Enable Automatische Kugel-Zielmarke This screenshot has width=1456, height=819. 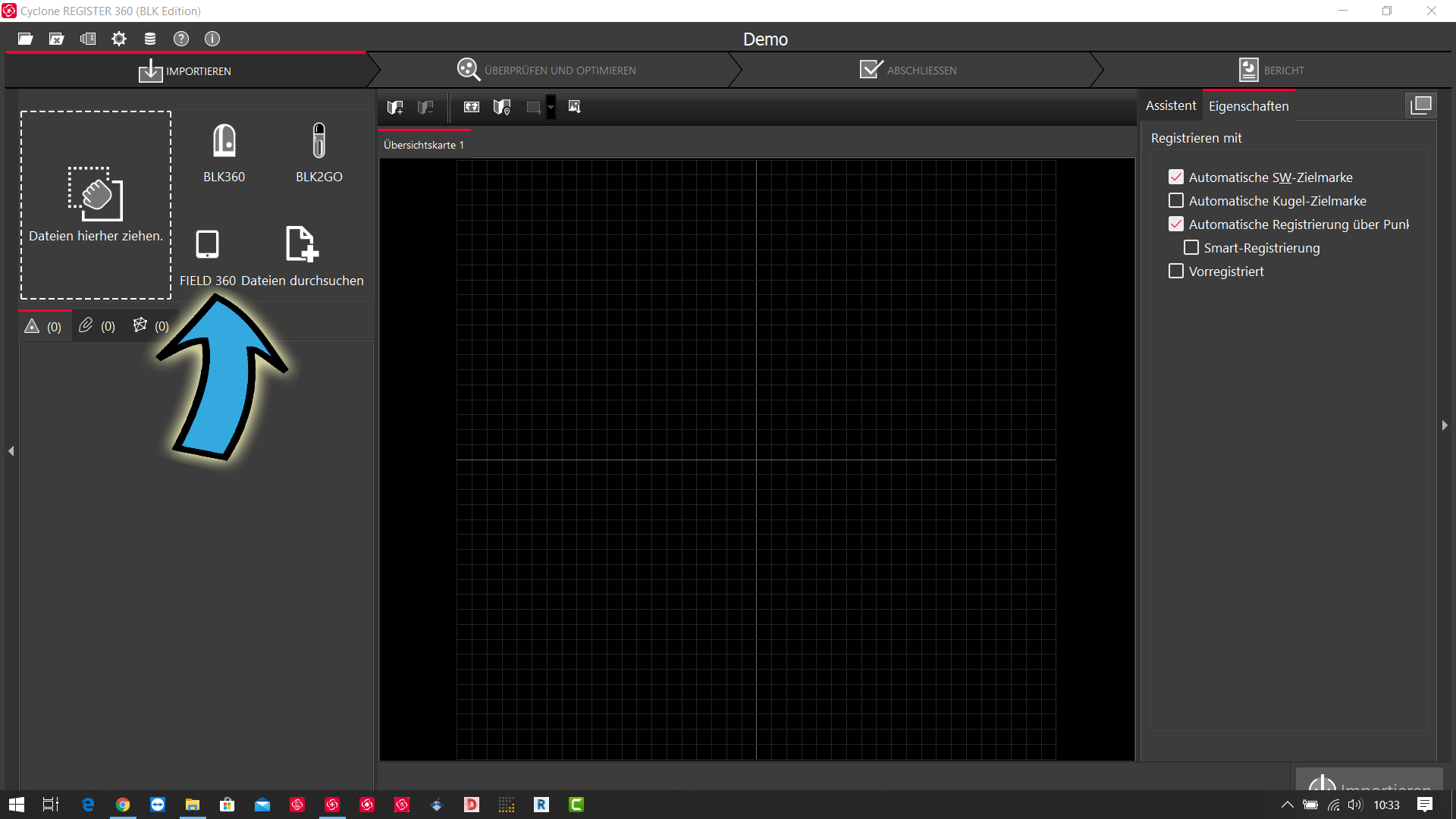(x=1176, y=200)
